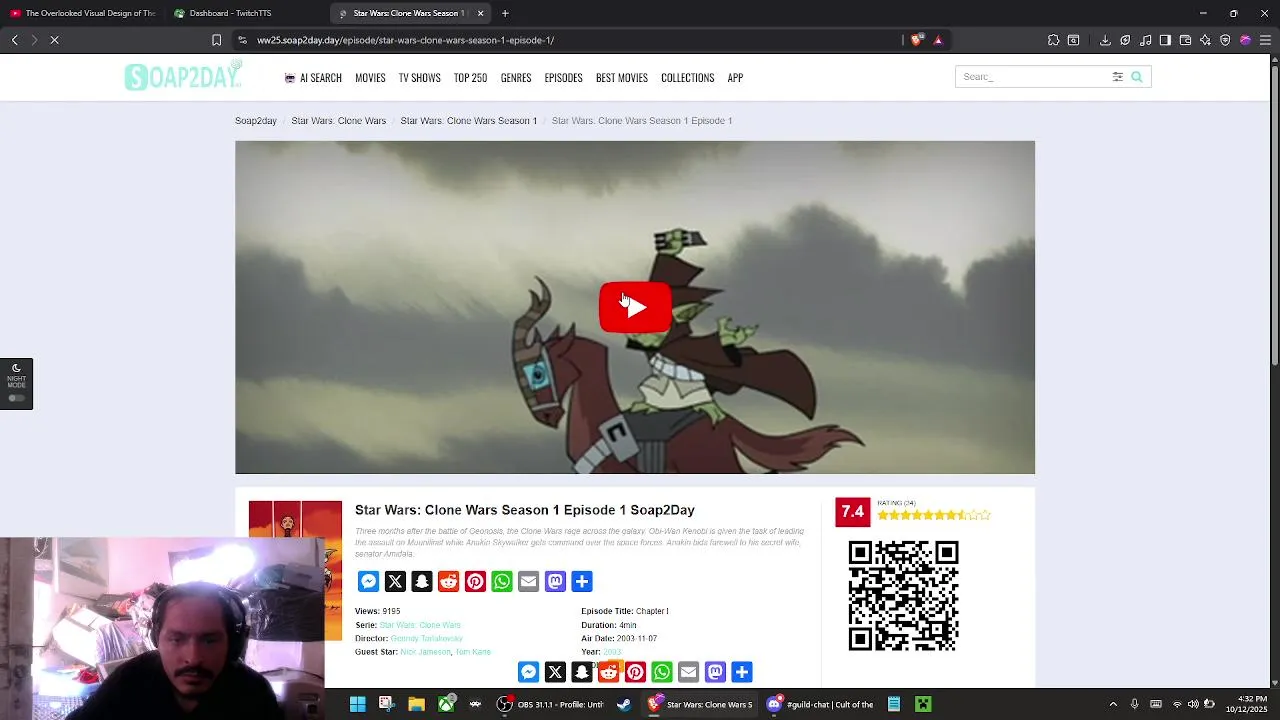Go to Soap2day breadcrumb link
1280x720 pixels.
[x=256, y=121]
